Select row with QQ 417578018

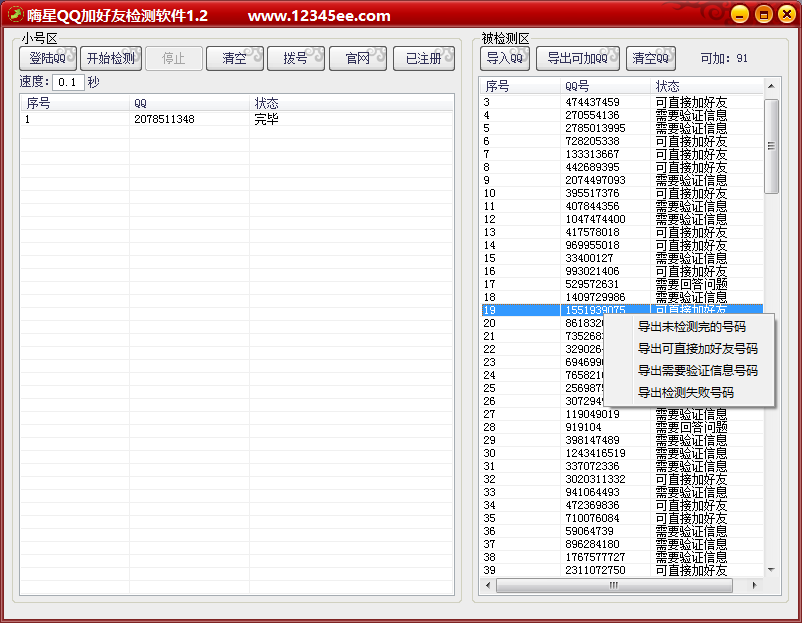coord(622,232)
